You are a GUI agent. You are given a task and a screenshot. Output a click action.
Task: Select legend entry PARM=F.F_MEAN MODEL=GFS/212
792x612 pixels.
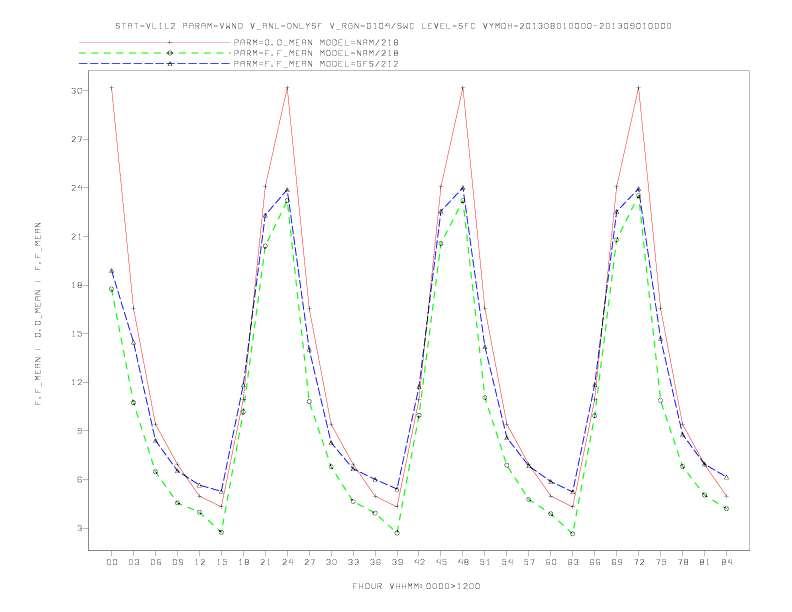[x=316, y=64]
